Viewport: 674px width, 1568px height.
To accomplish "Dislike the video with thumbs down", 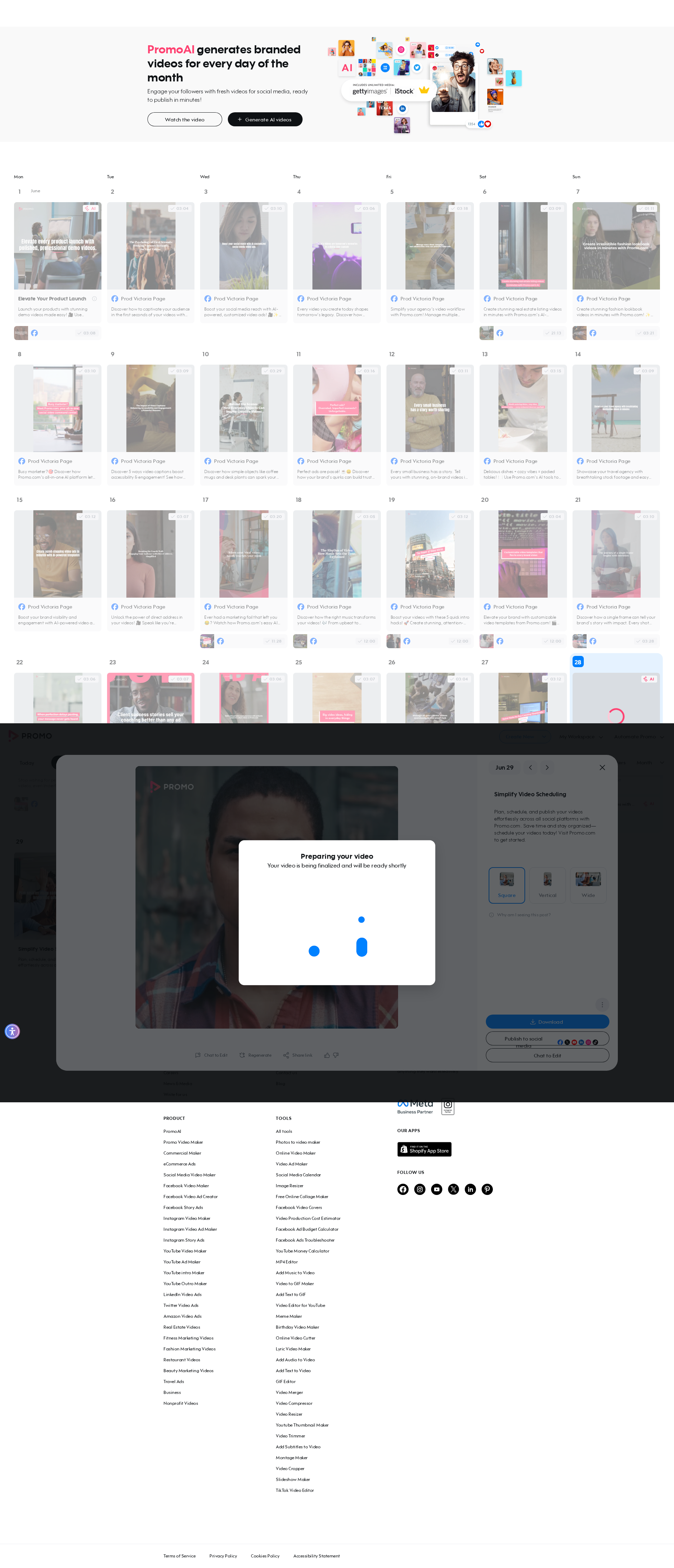I will (336, 1055).
